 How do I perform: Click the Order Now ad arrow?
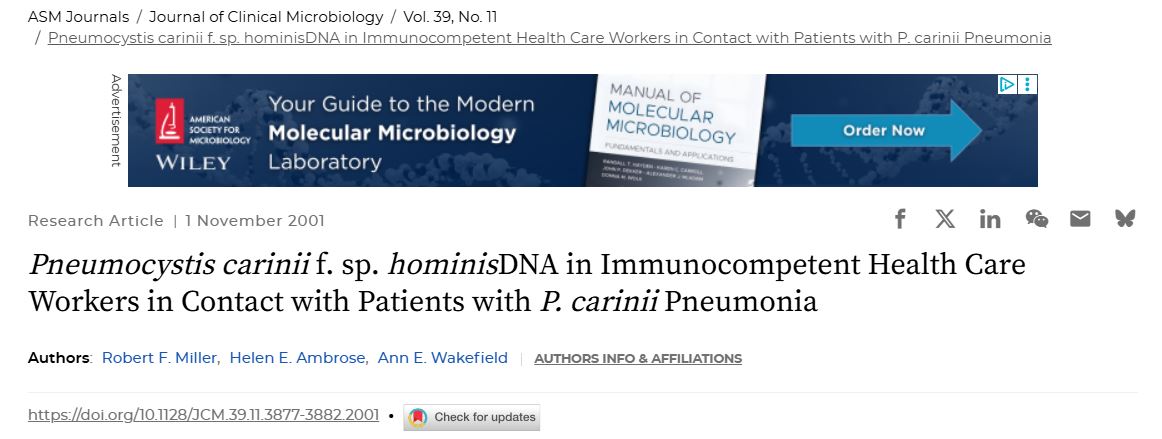[885, 130]
